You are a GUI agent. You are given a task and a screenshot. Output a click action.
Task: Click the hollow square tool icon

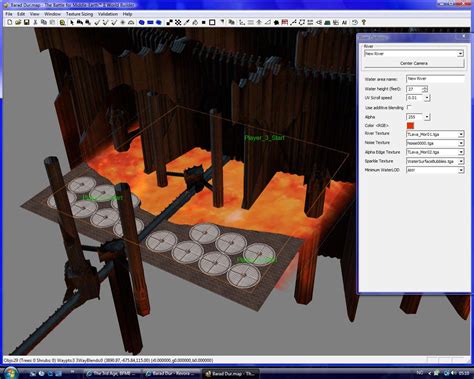[212, 22]
